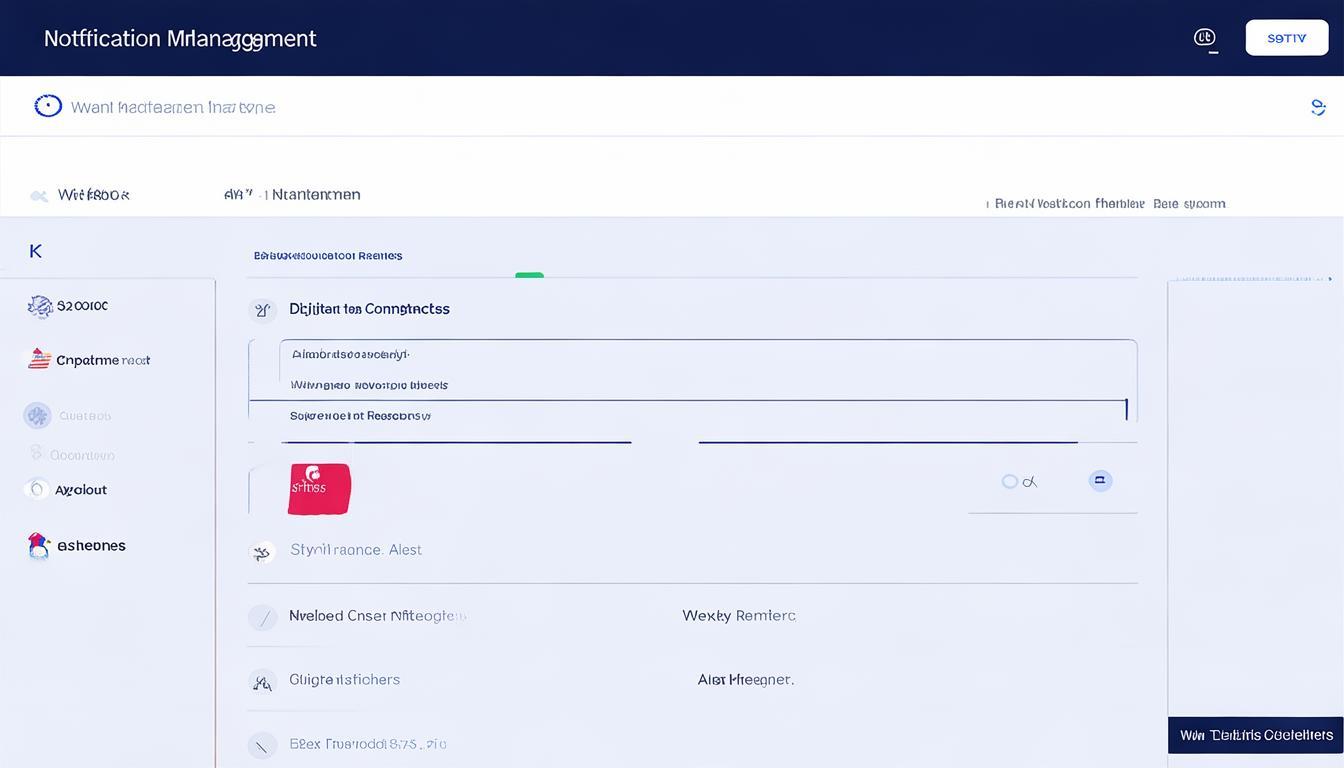Click the striped flag icon beside Cnpatrme
The height and width of the screenshot is (768, 1344).
pos(39,360)
